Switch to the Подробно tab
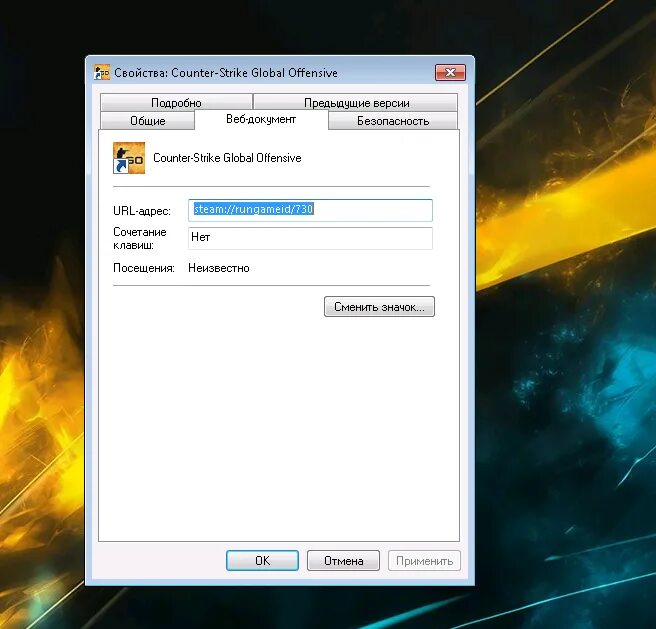 [176, 103]
